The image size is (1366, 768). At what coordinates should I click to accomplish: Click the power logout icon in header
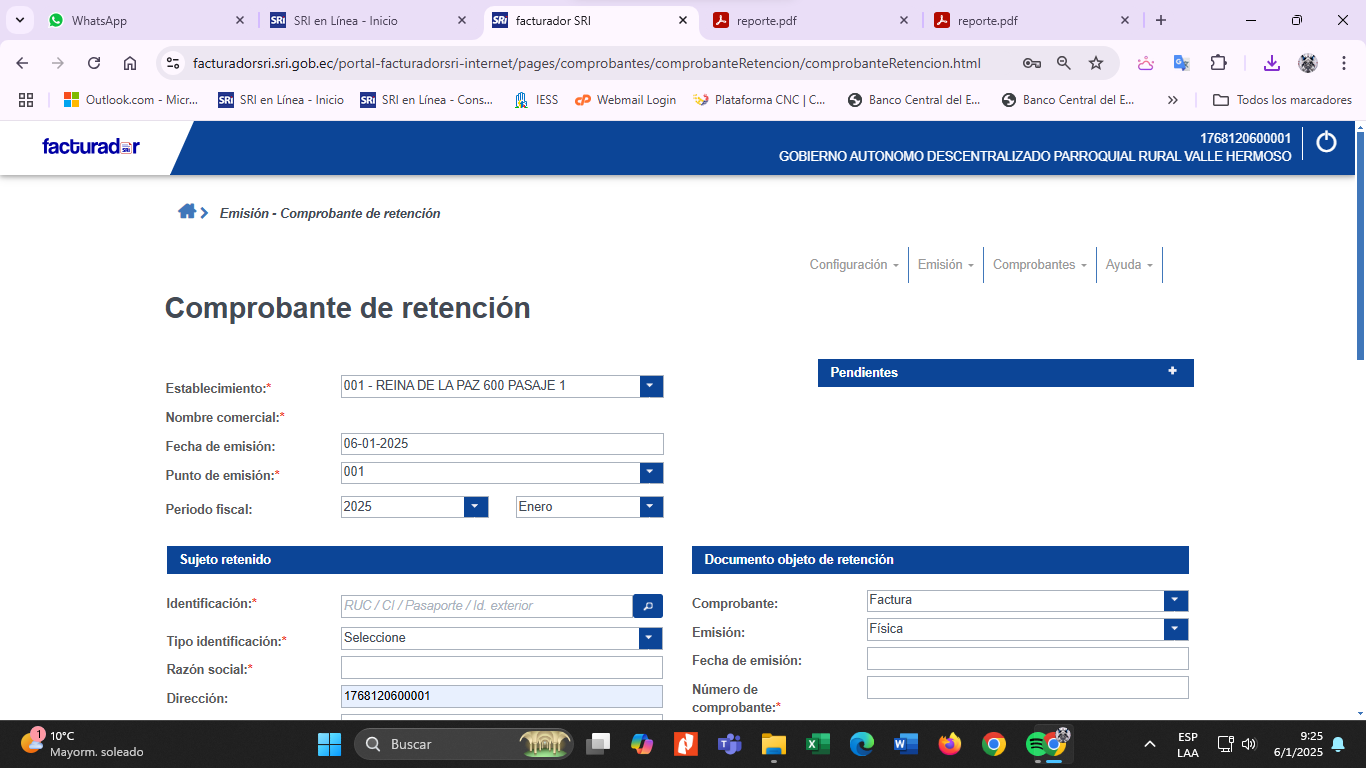[x=1326, y=142]
